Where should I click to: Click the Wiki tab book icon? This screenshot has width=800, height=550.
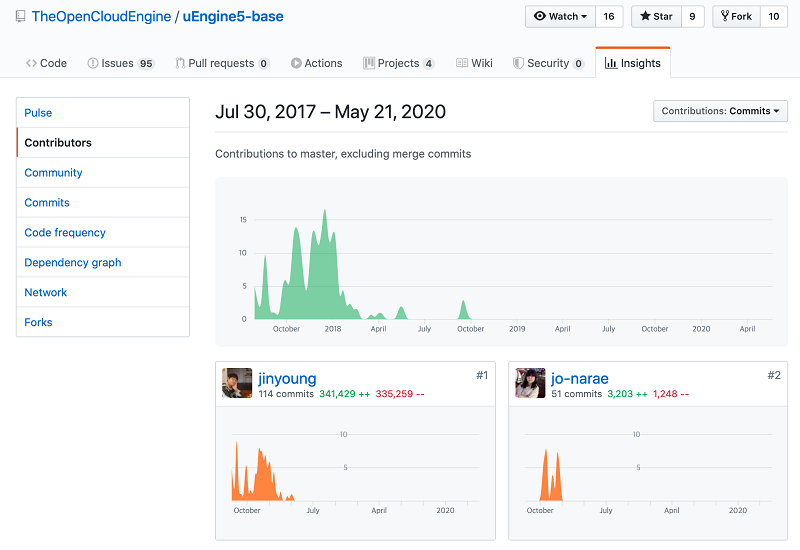[x=462, y=63]
